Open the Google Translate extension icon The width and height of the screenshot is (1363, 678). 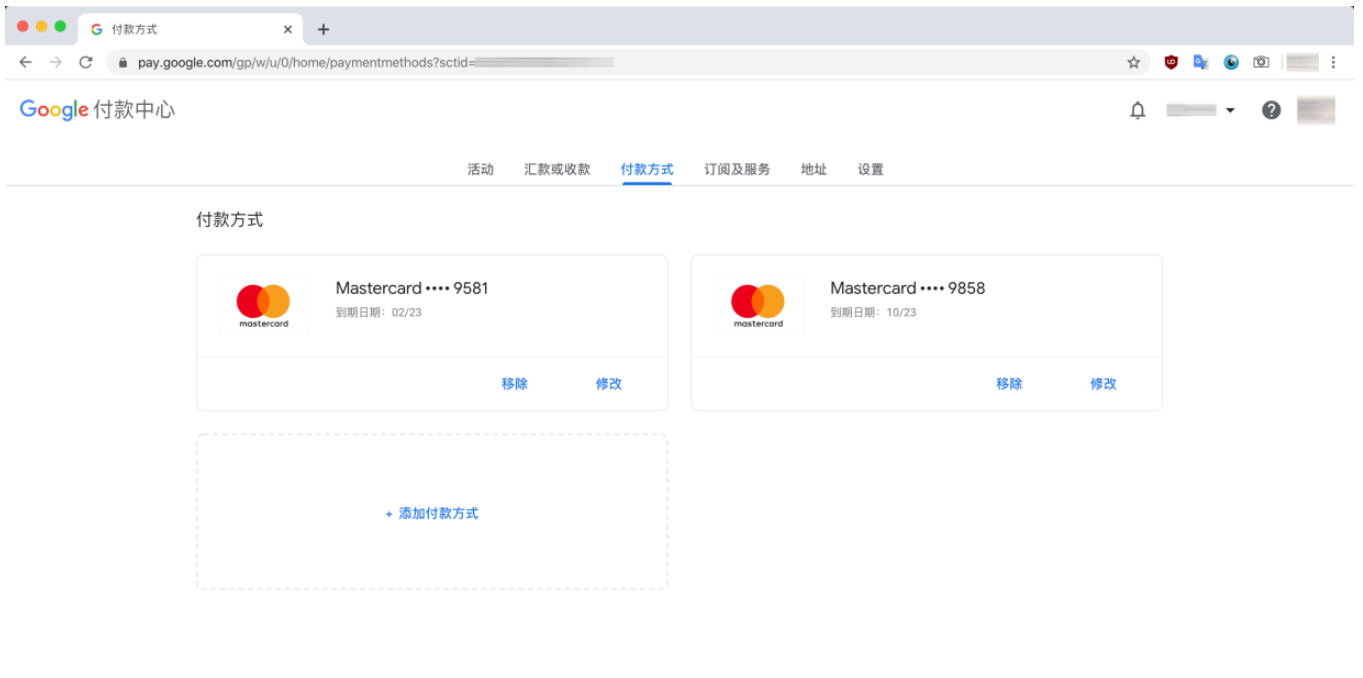pyautogui.click(x=1201, y=62)
